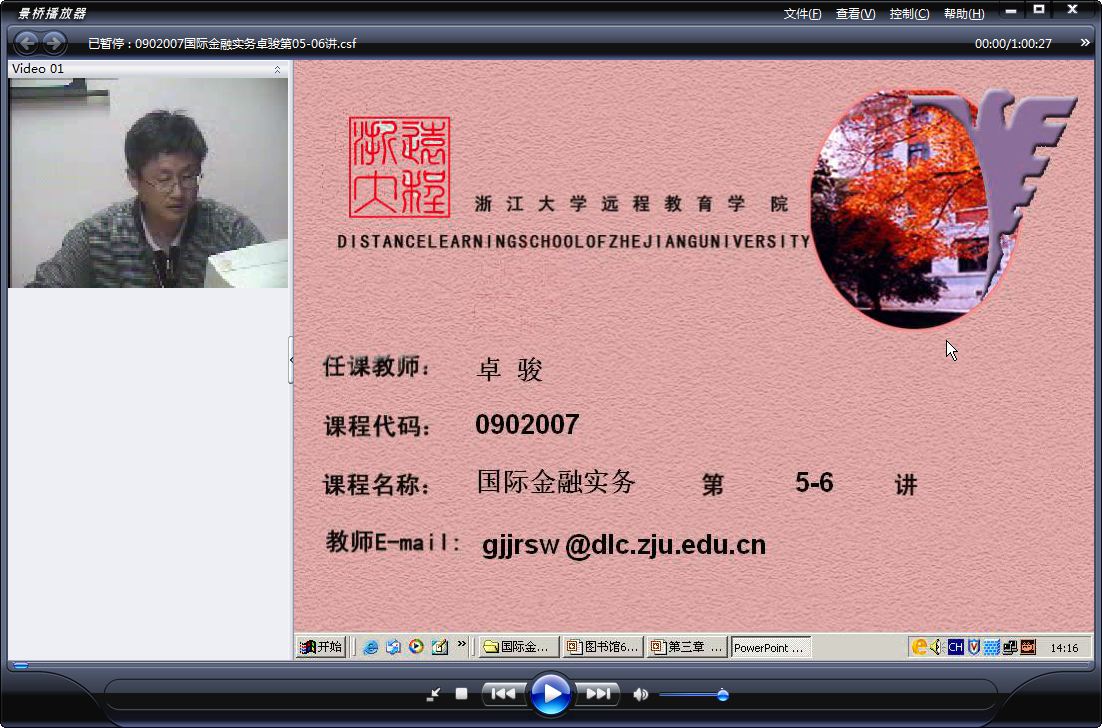
Task: Switch to compact mode using the arrow icon
Action: [433, 695]
